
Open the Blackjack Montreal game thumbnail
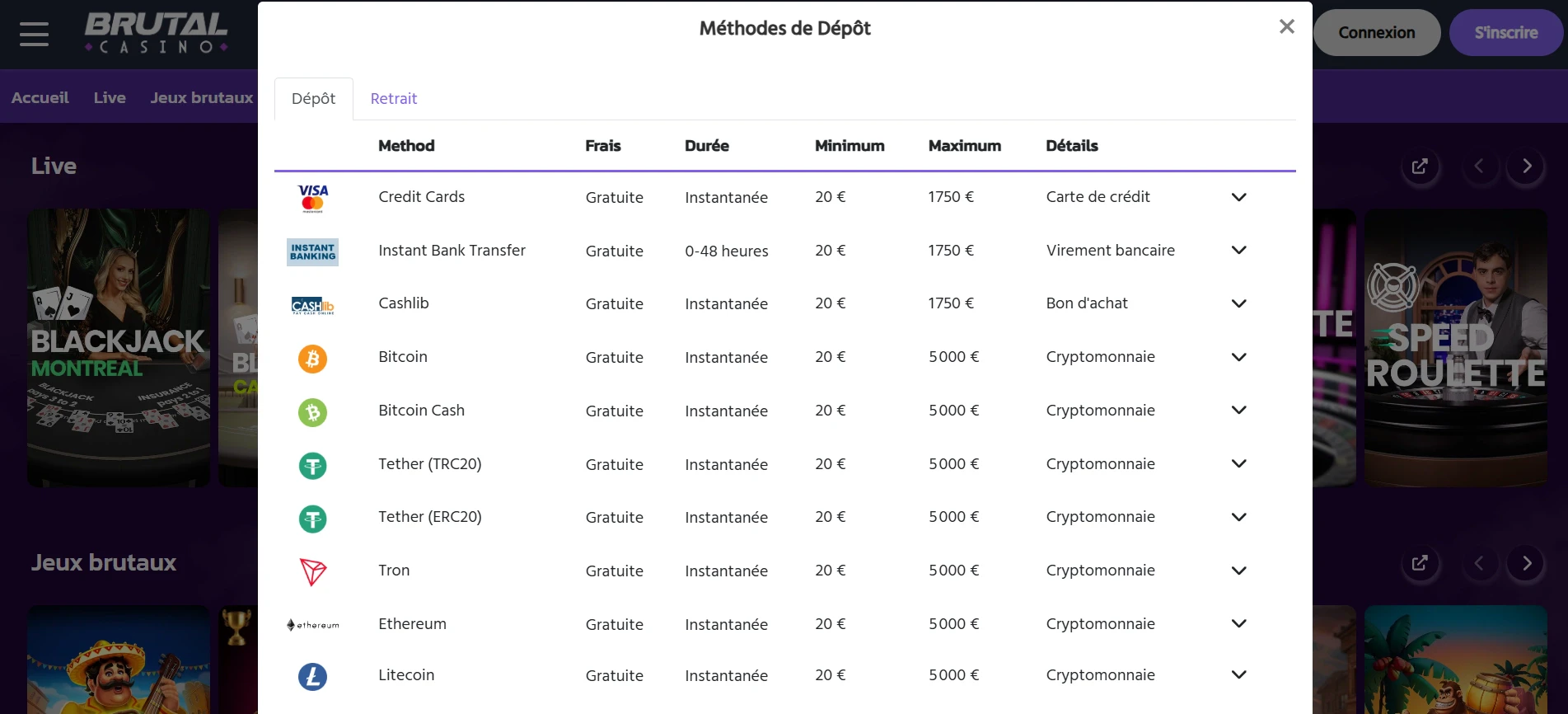click(x=119, y=346)
